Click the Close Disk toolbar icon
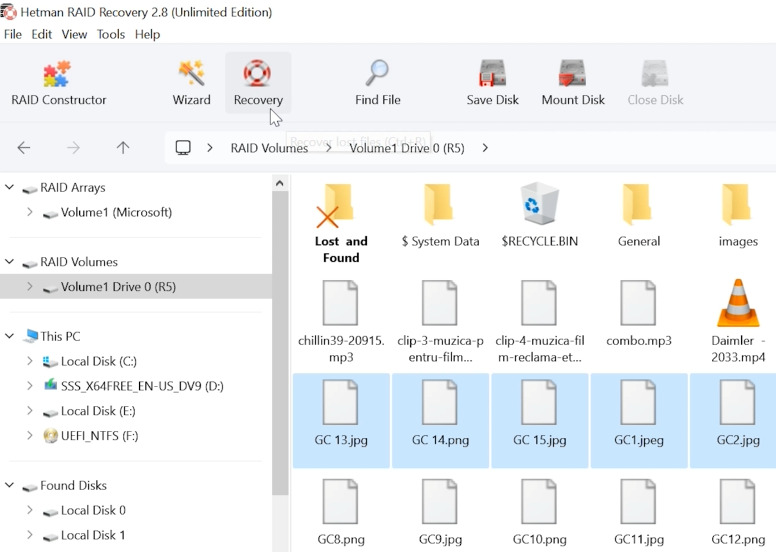The height and width of the screenshot is (552, 776). (655, 83)
